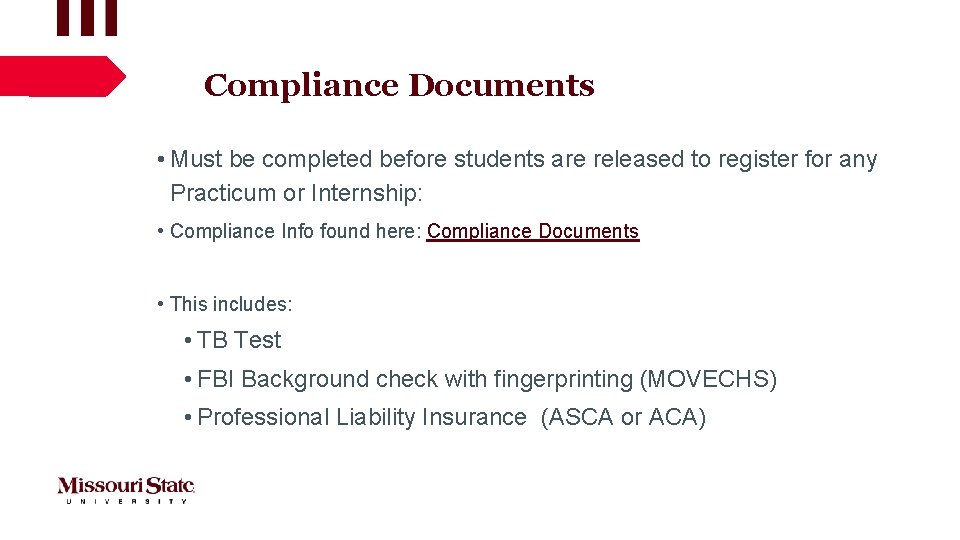Image resolution: width=960 pixels, height=540 pixels.
Task: Click the maroon bars at the top
Action: pyautogui.click(x=86, y=16)
